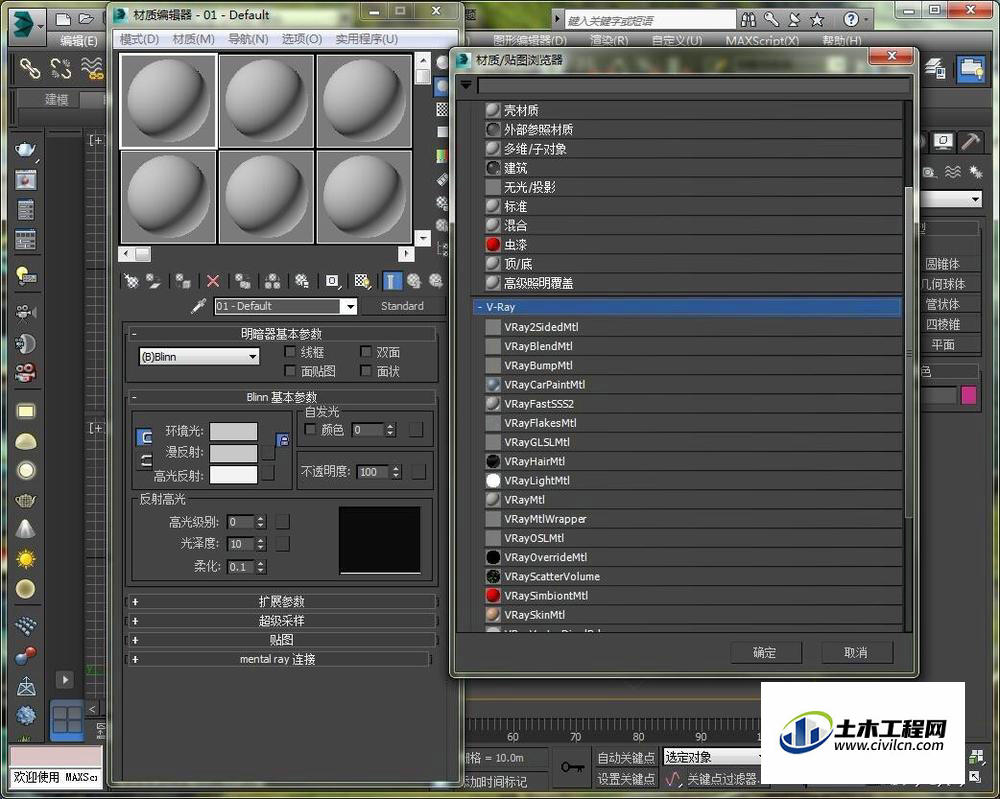
Task: Click the binoculars search icon at top
Action: [749, 20]
